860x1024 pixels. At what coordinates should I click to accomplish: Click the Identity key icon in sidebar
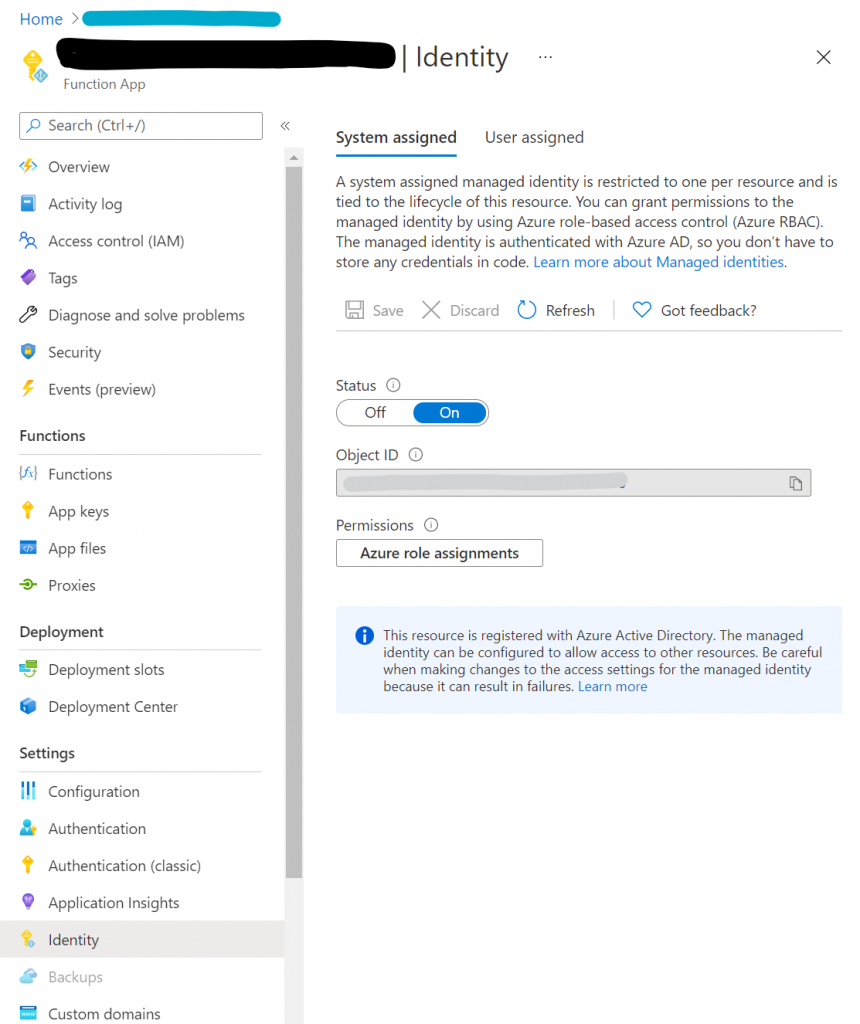point(28,939)
